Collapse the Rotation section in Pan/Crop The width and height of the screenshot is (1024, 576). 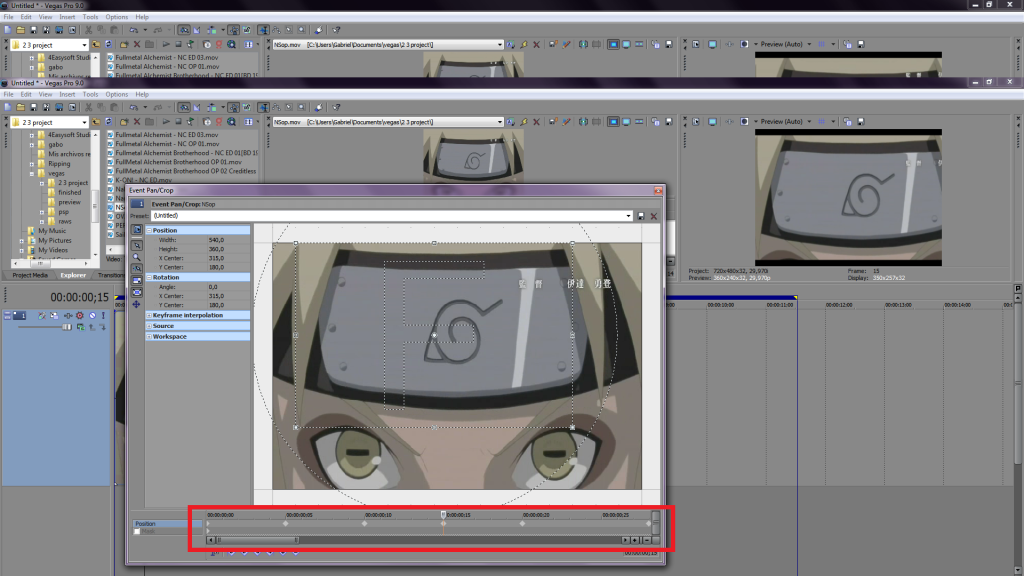pos(149,278)
